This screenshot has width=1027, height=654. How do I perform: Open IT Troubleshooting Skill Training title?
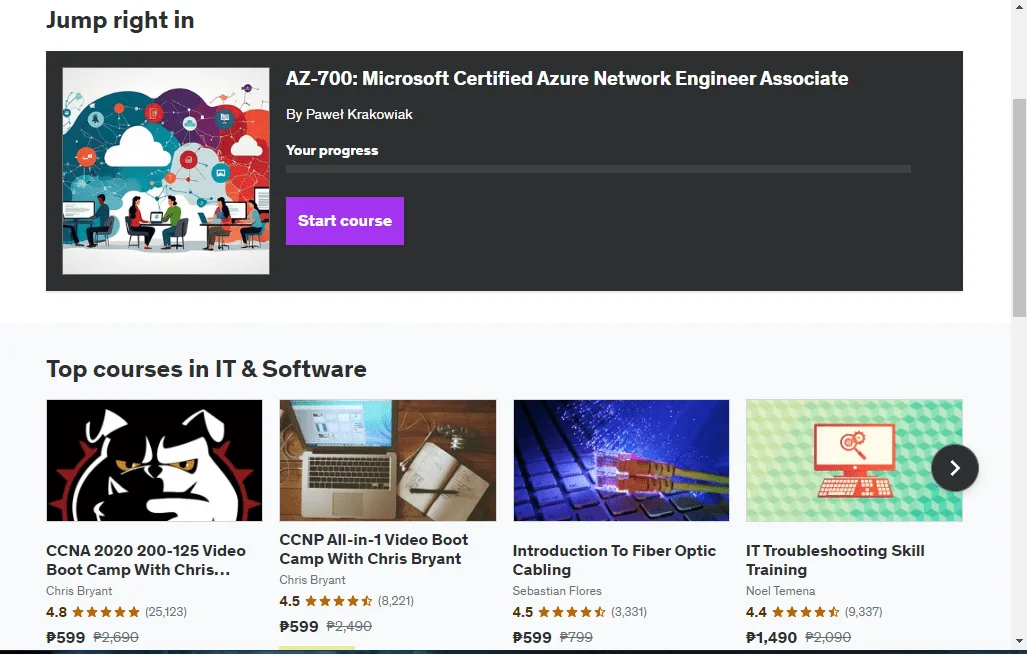(835, 560)
